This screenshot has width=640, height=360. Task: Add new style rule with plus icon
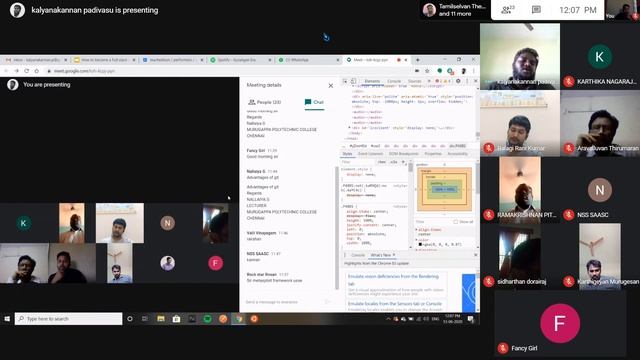tap(403, 162)
